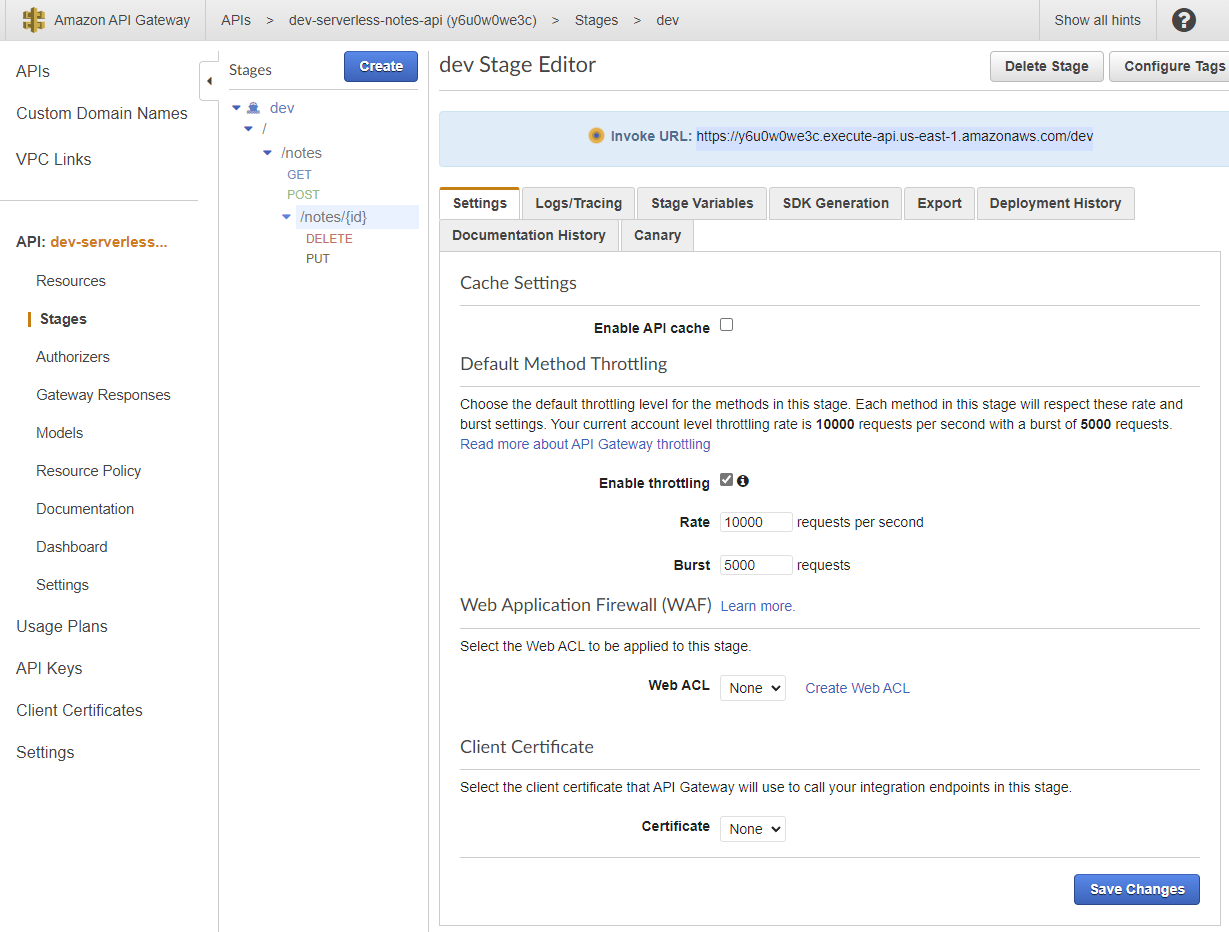The height and width of the screenshot is (932, 1229).
Task: Click the Rate input field
Action: pos(756,522)
